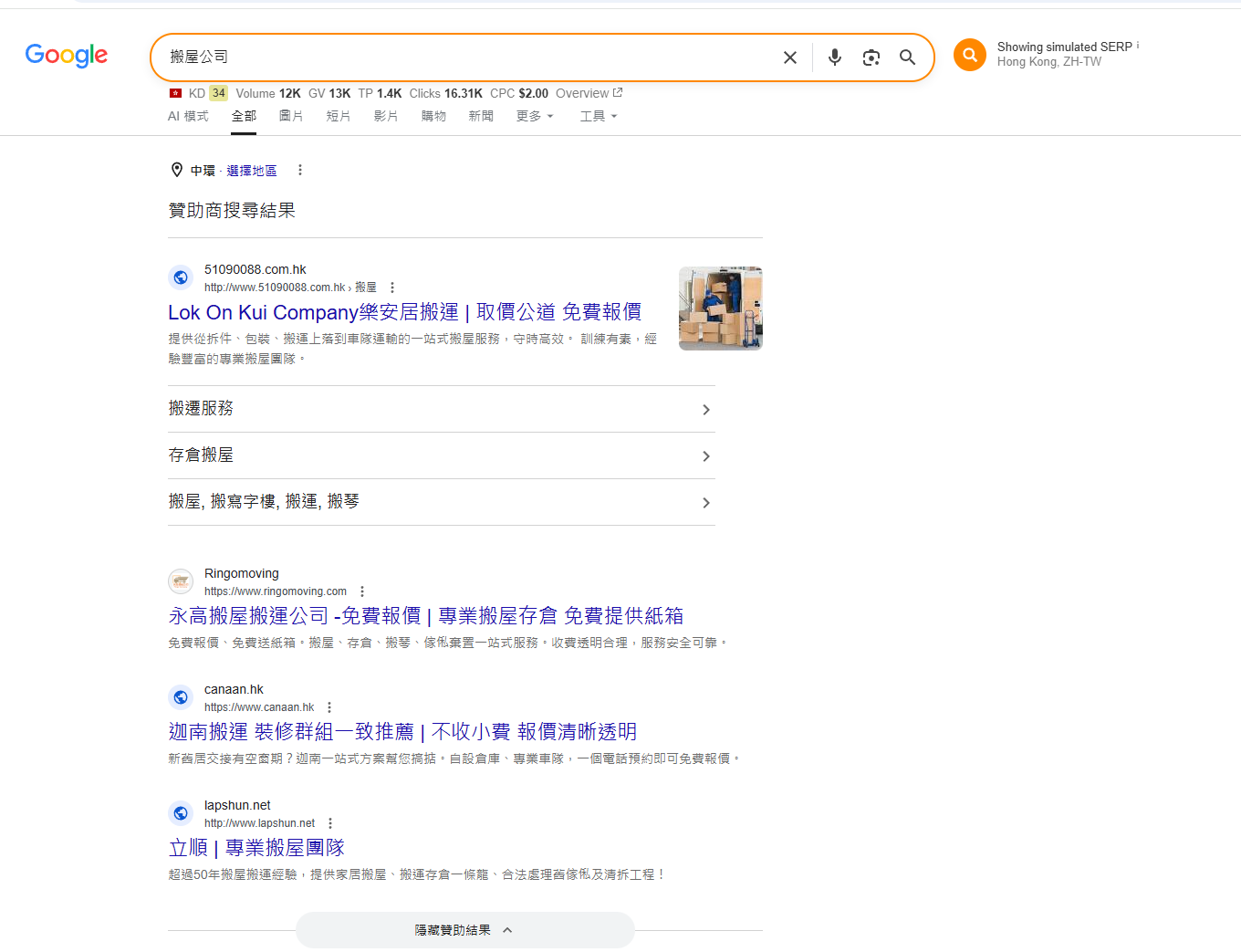The image size is (1241, 952).
Task: Open the Overview external link
Action: [x=589, y=93]
